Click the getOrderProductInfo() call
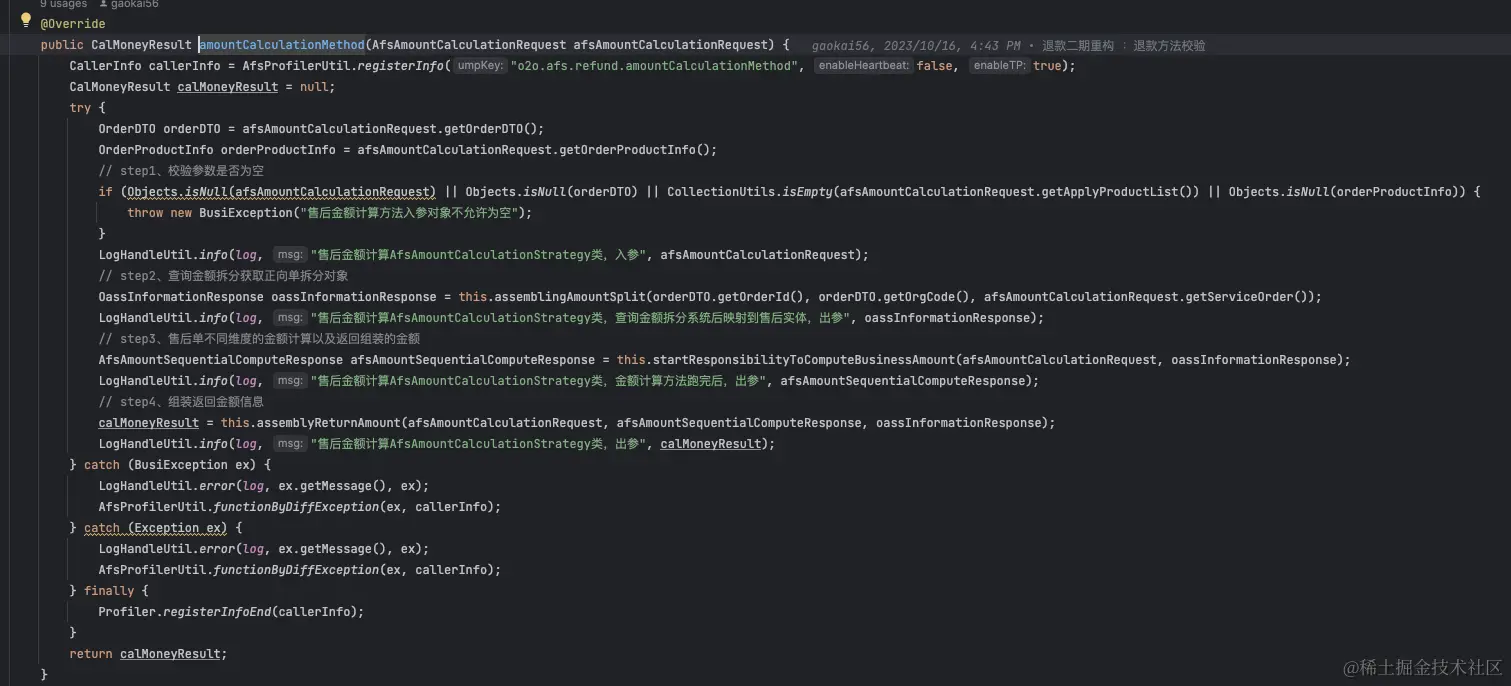Screen dimensions: 1511x686 pos(635,150)
